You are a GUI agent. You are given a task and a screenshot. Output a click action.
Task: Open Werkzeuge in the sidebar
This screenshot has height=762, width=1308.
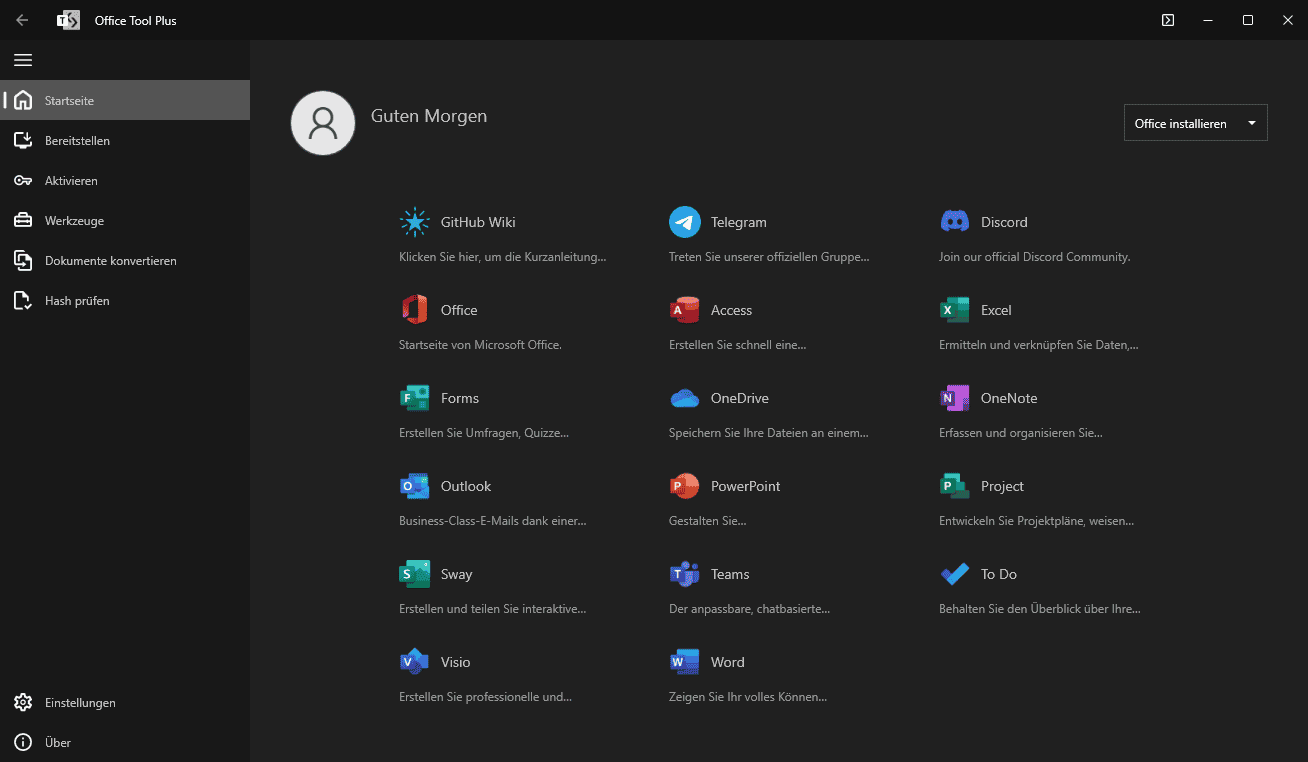click(x=125, y=220)
